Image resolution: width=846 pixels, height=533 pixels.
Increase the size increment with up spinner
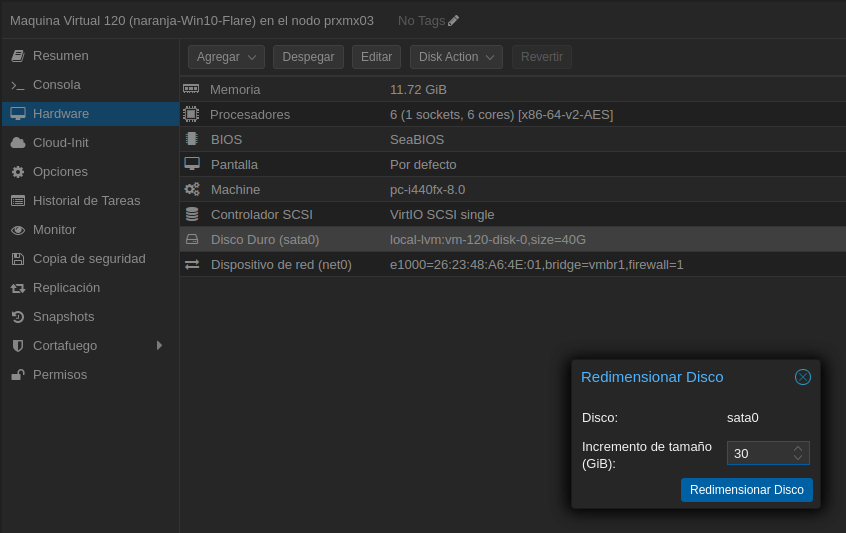(x=797, y=448)
